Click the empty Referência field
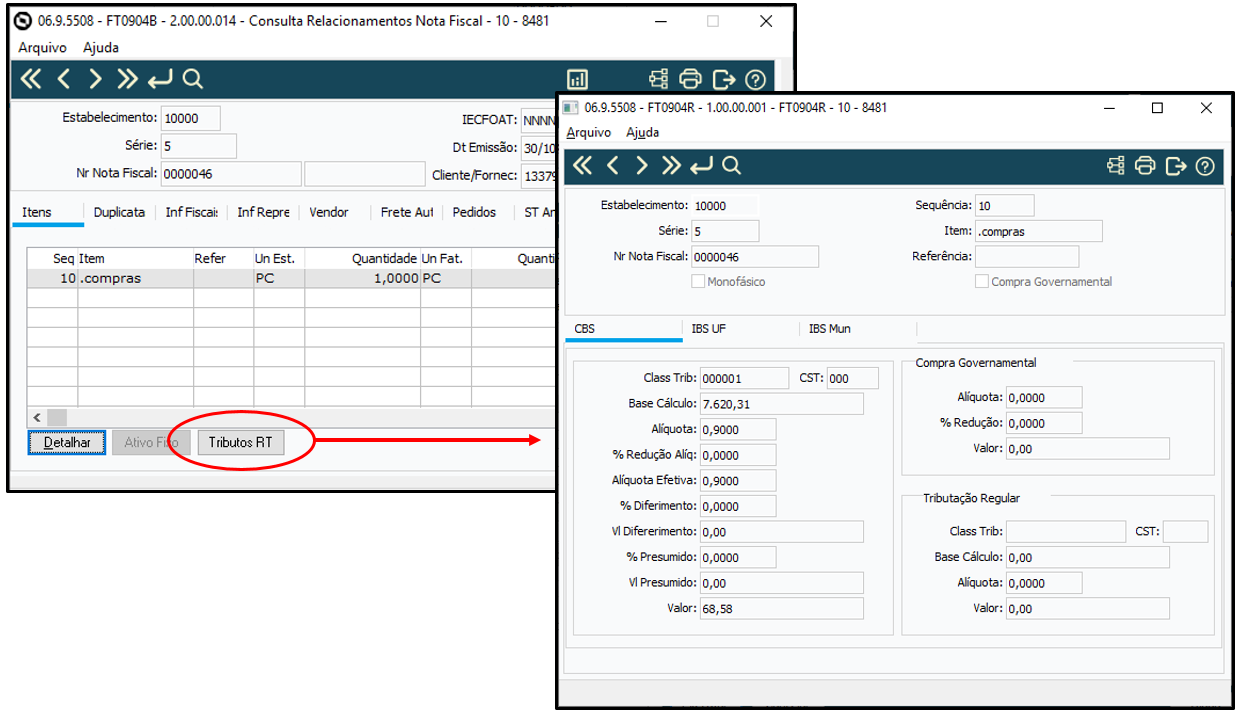 click(1027, 257)
